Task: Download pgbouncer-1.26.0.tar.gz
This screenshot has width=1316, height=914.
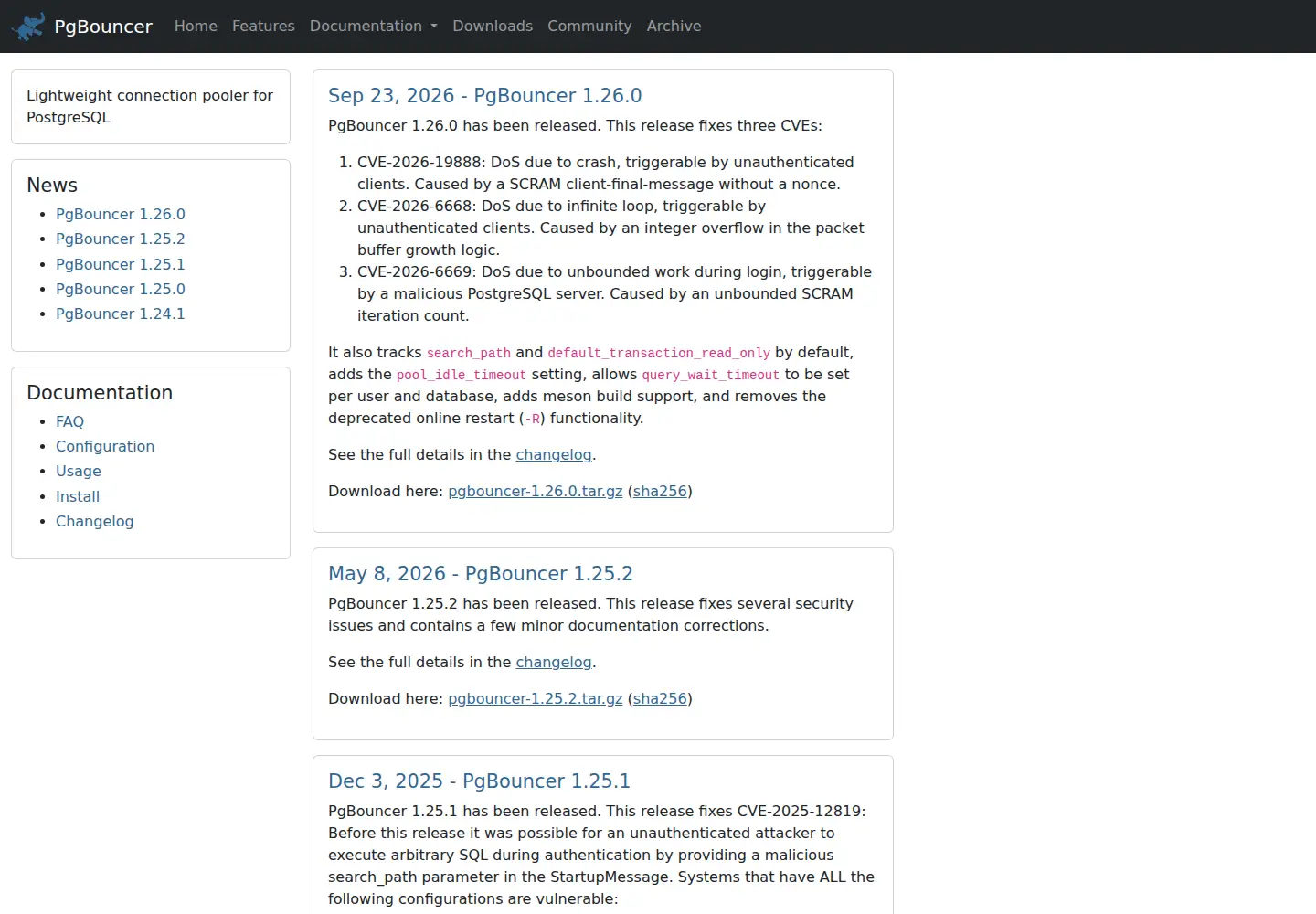Action: [536, 491]
